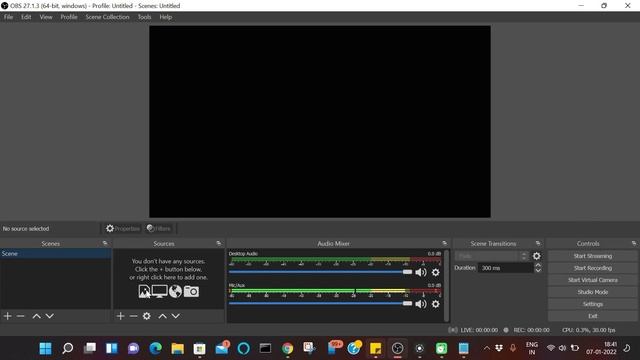Mute Desktop Audio speaker icon
The width and height of the screenshot is (640, 360).
coord(421,272)
